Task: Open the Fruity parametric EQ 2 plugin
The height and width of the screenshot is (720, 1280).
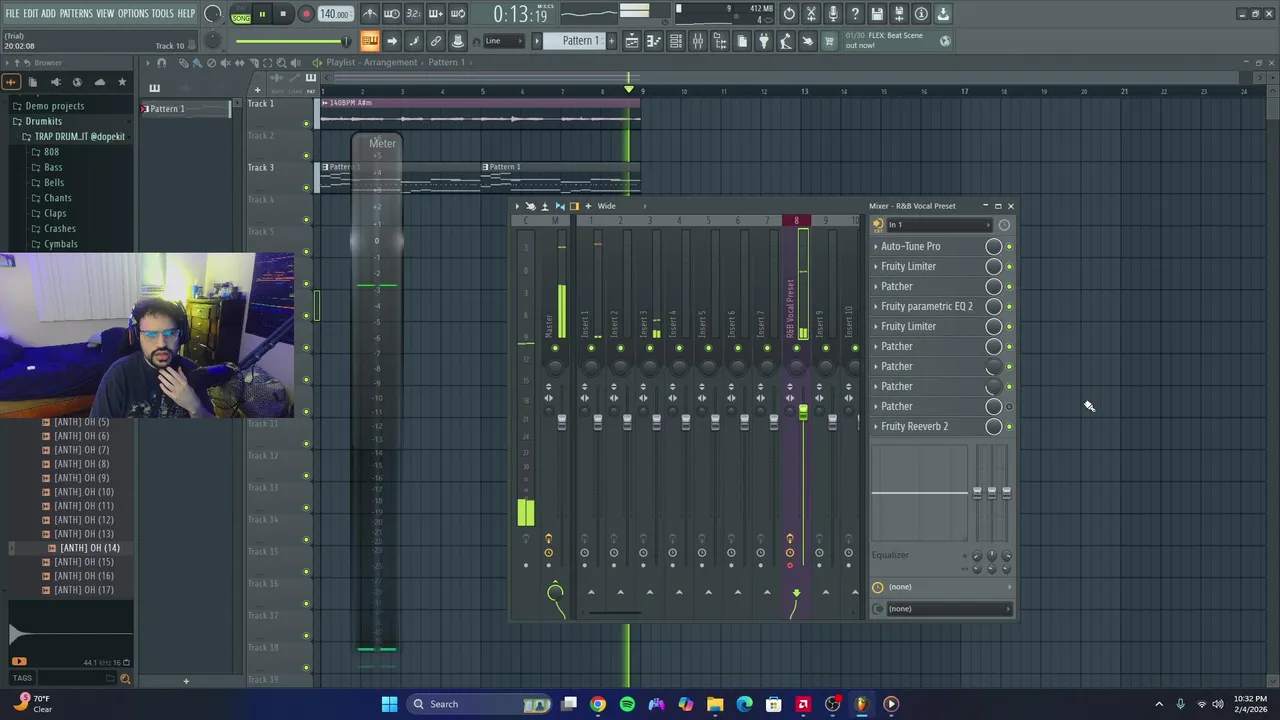Action: click(x=926, y=306)
